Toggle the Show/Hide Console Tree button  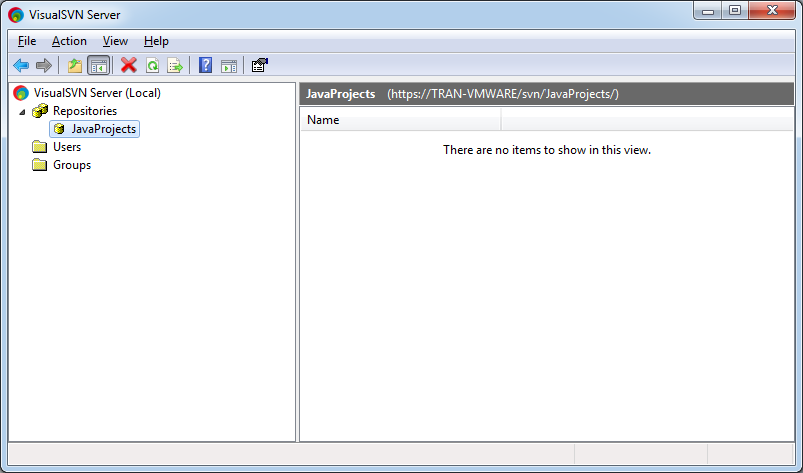(x=98, y=66)
